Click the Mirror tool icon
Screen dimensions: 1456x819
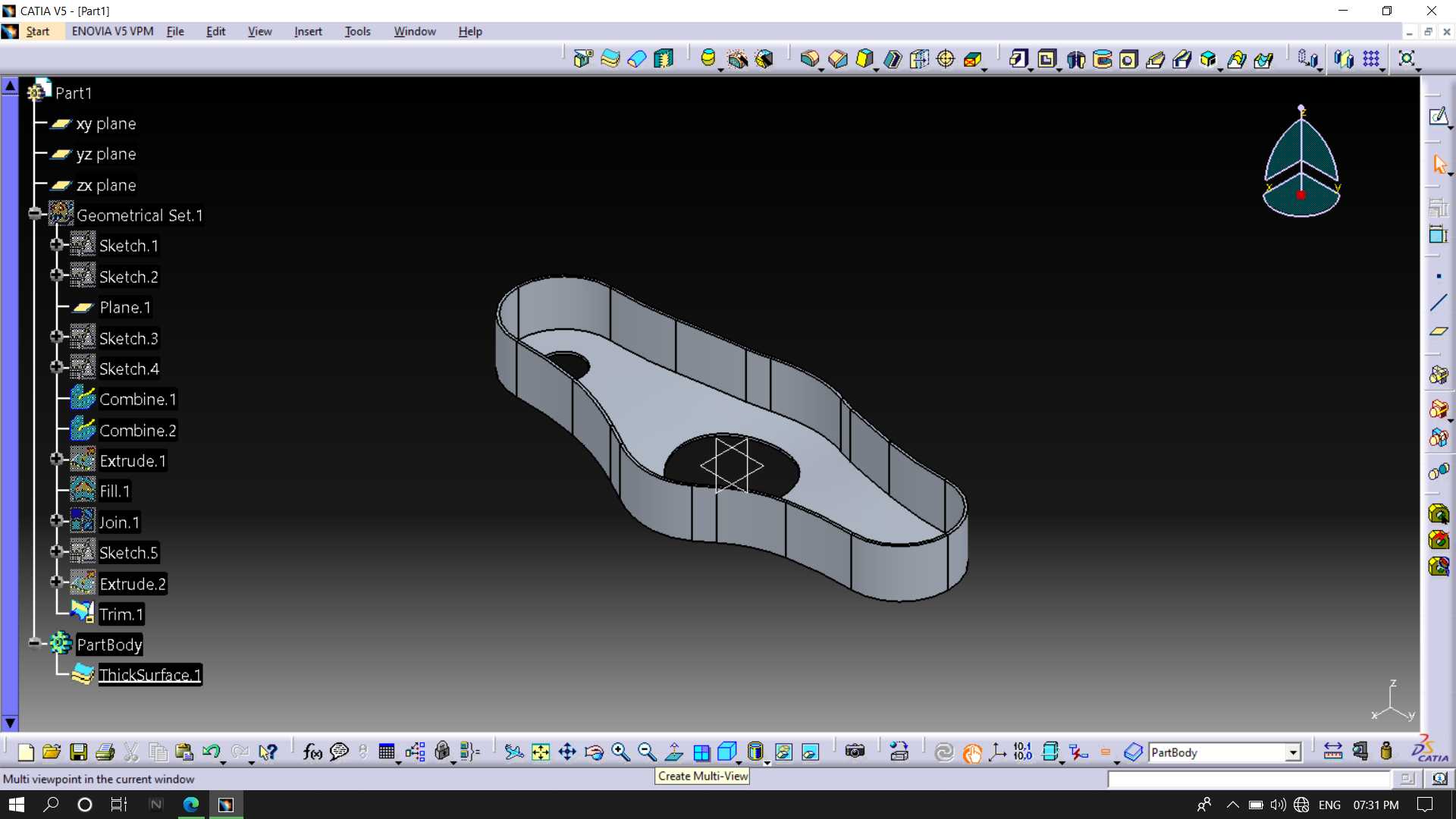(x=1344, y=59)
